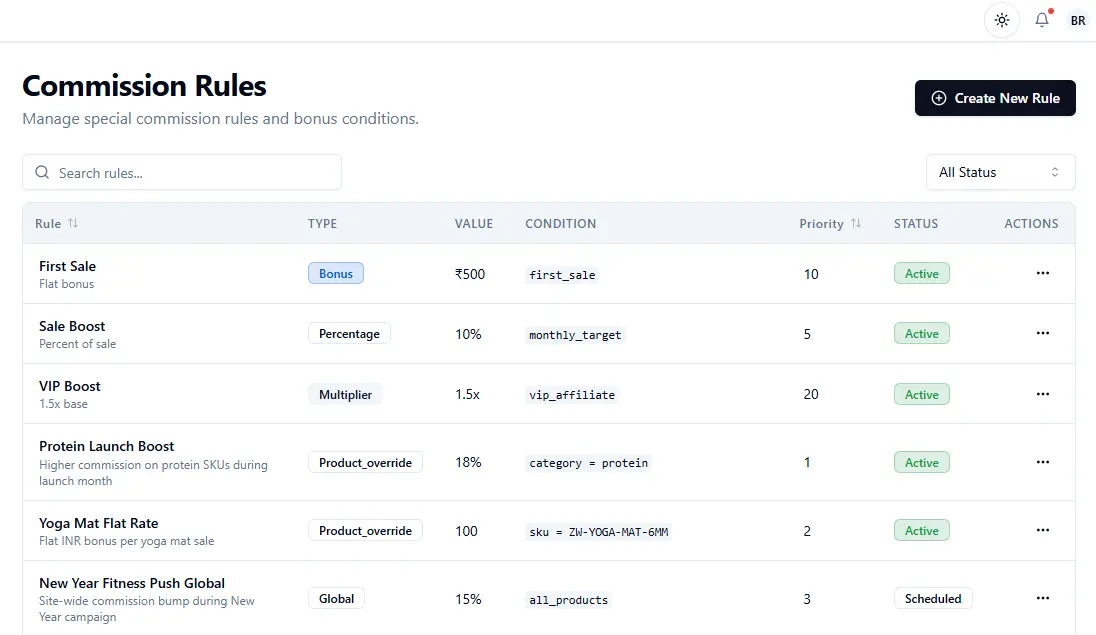Click Product_override badge in Yoga Mat row
Screen dimensions: 1096x635
tap(365, 530)
